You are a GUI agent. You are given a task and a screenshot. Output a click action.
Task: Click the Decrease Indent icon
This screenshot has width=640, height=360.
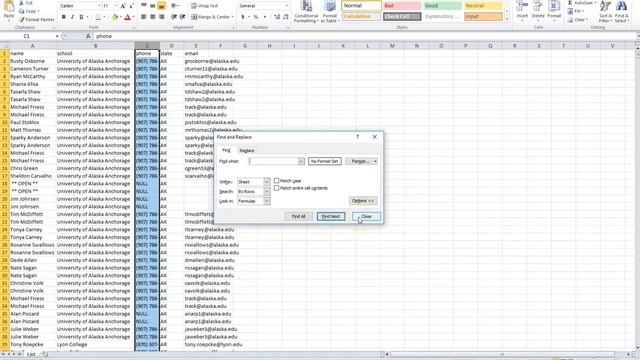[x=173, y=17]
